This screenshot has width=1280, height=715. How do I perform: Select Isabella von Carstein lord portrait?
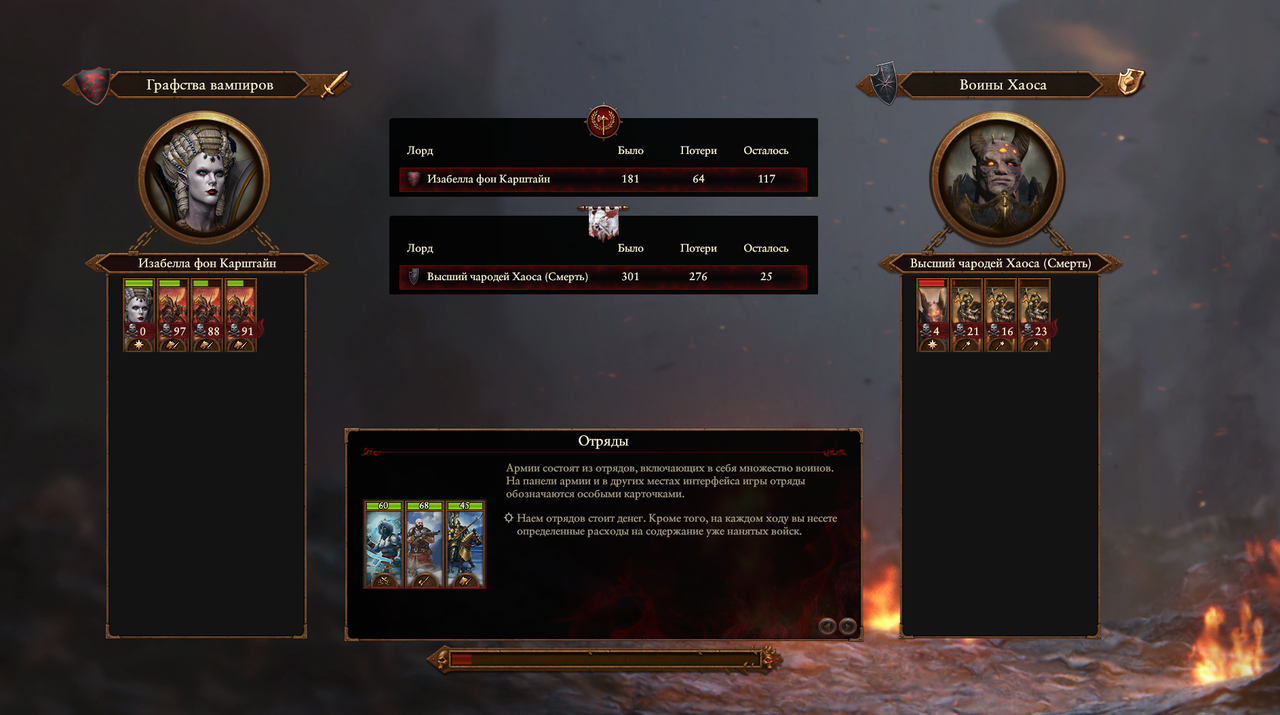tap(204, 178)
